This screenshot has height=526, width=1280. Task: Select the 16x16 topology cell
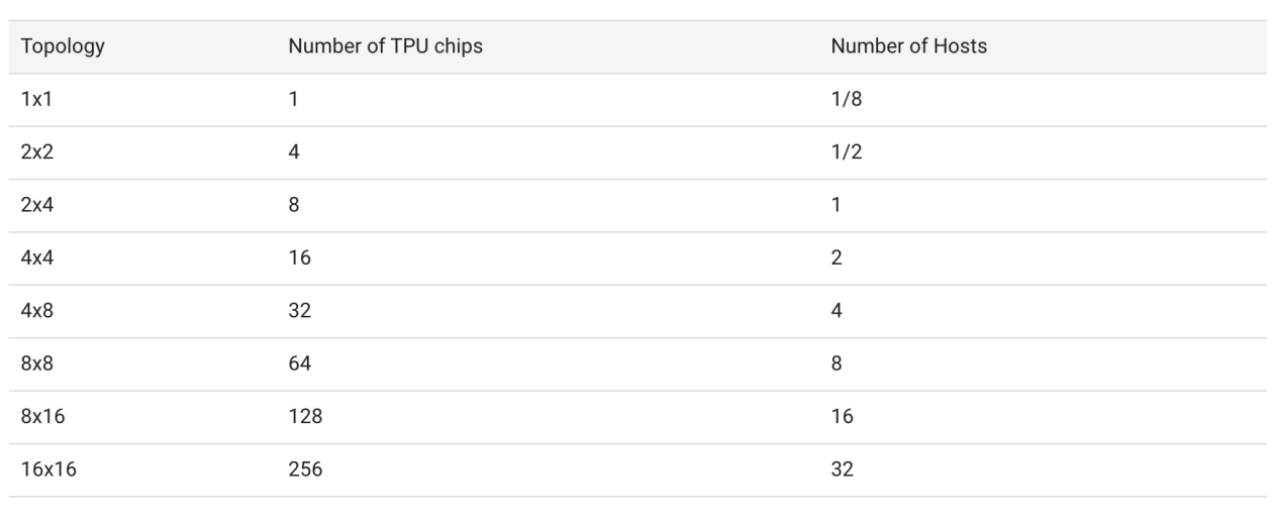point(48,470)
